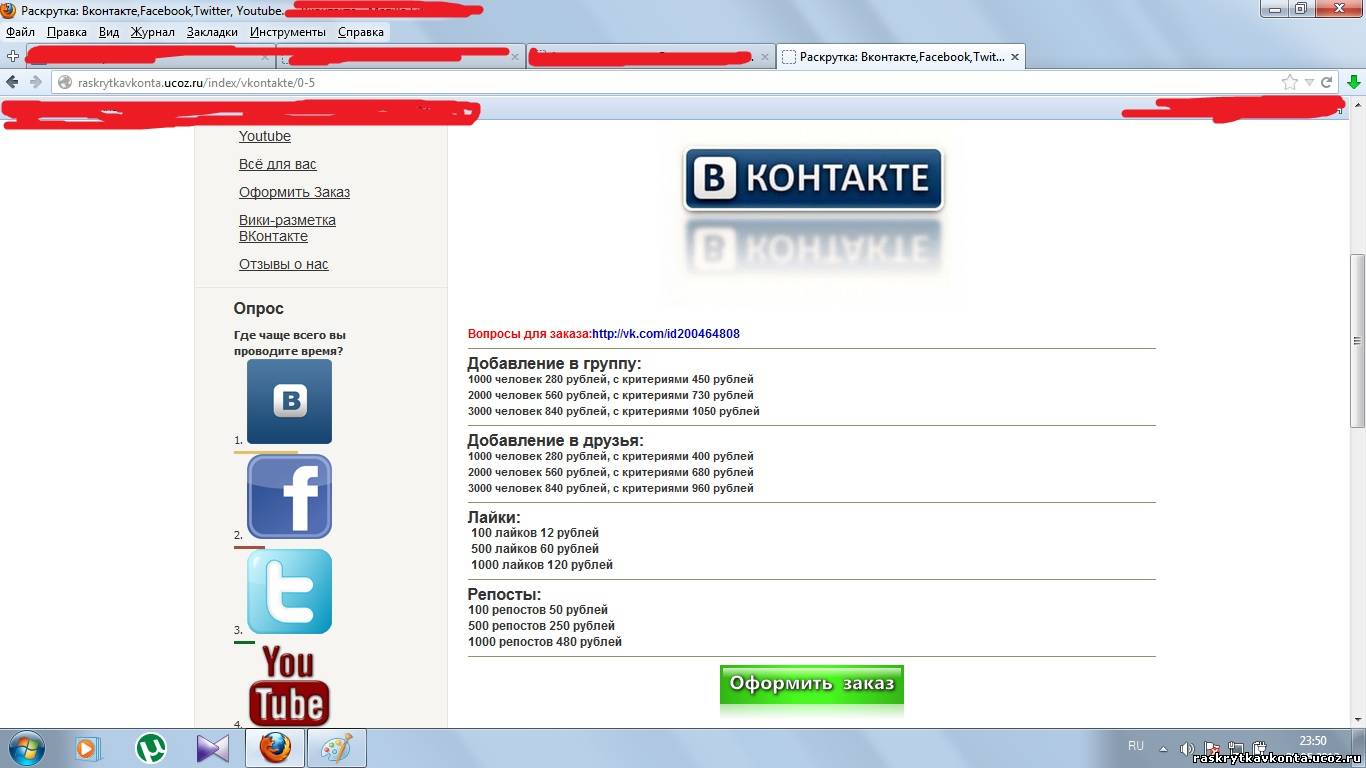Open the network tray icon
Image resolution: width=1366 pixels, height=768 pixels.
click(1237, 748)
